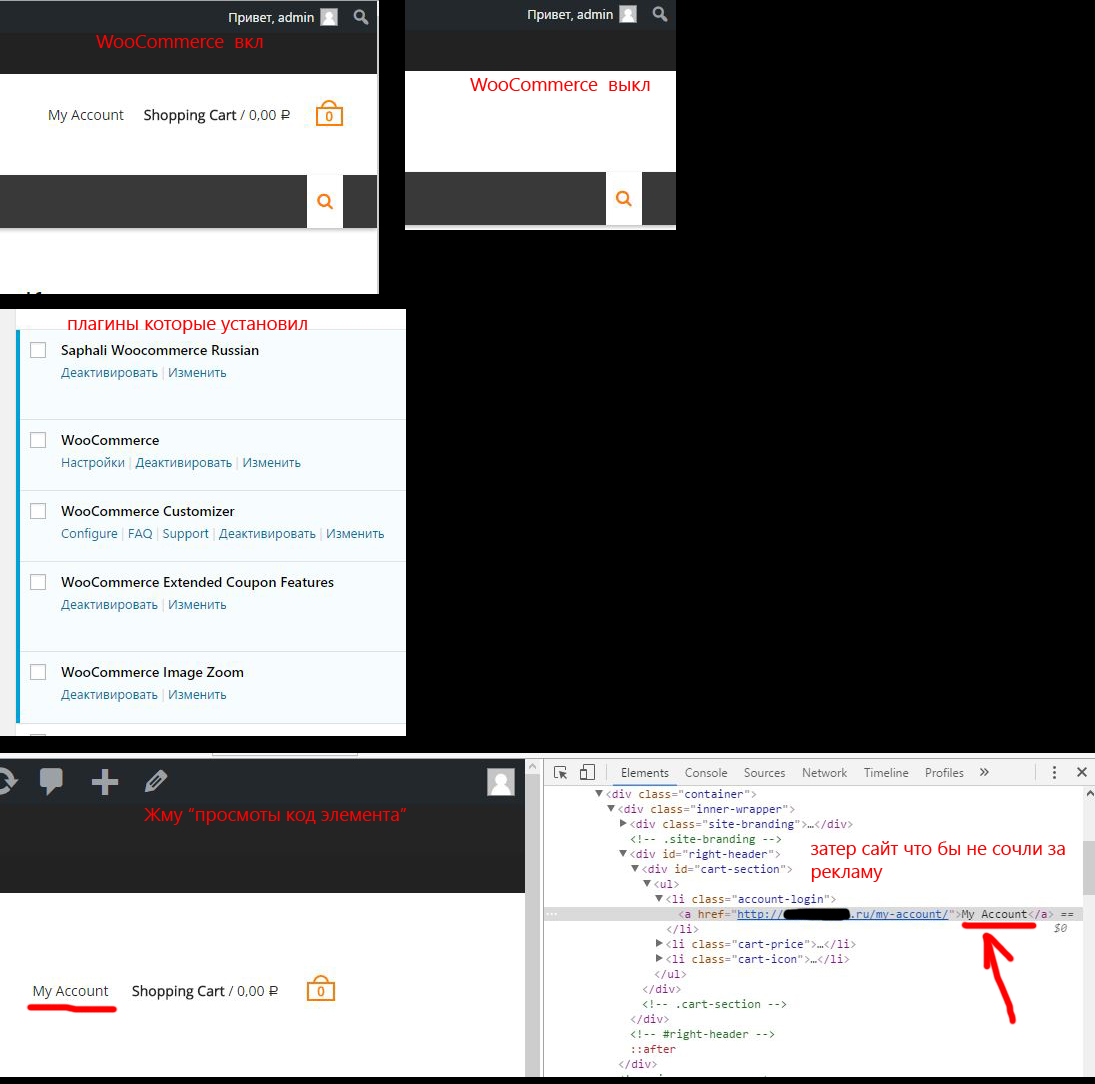The width and height of the screenshot is (1095, 1084).
Task: Open the Shopping Cart link beside DevTools
Action: [178, 991]
